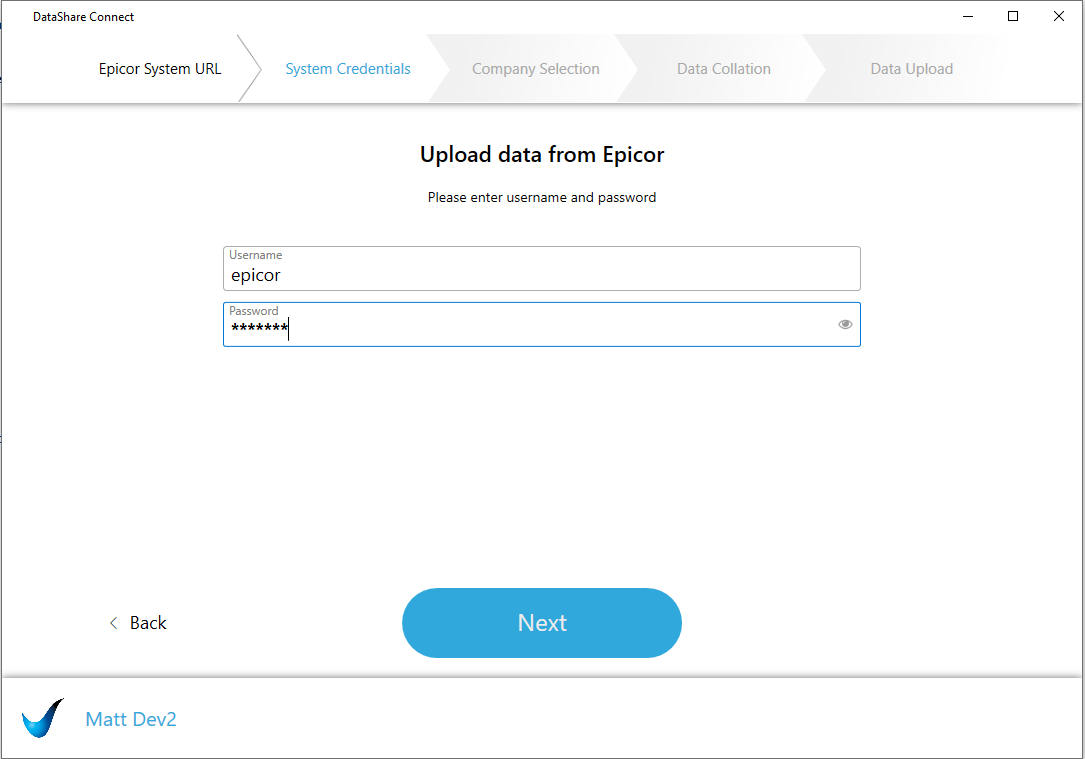Screen dimensions: 1085x759
Task: Minimize the DataShare Connect window
Action: (x=968, y=16)
